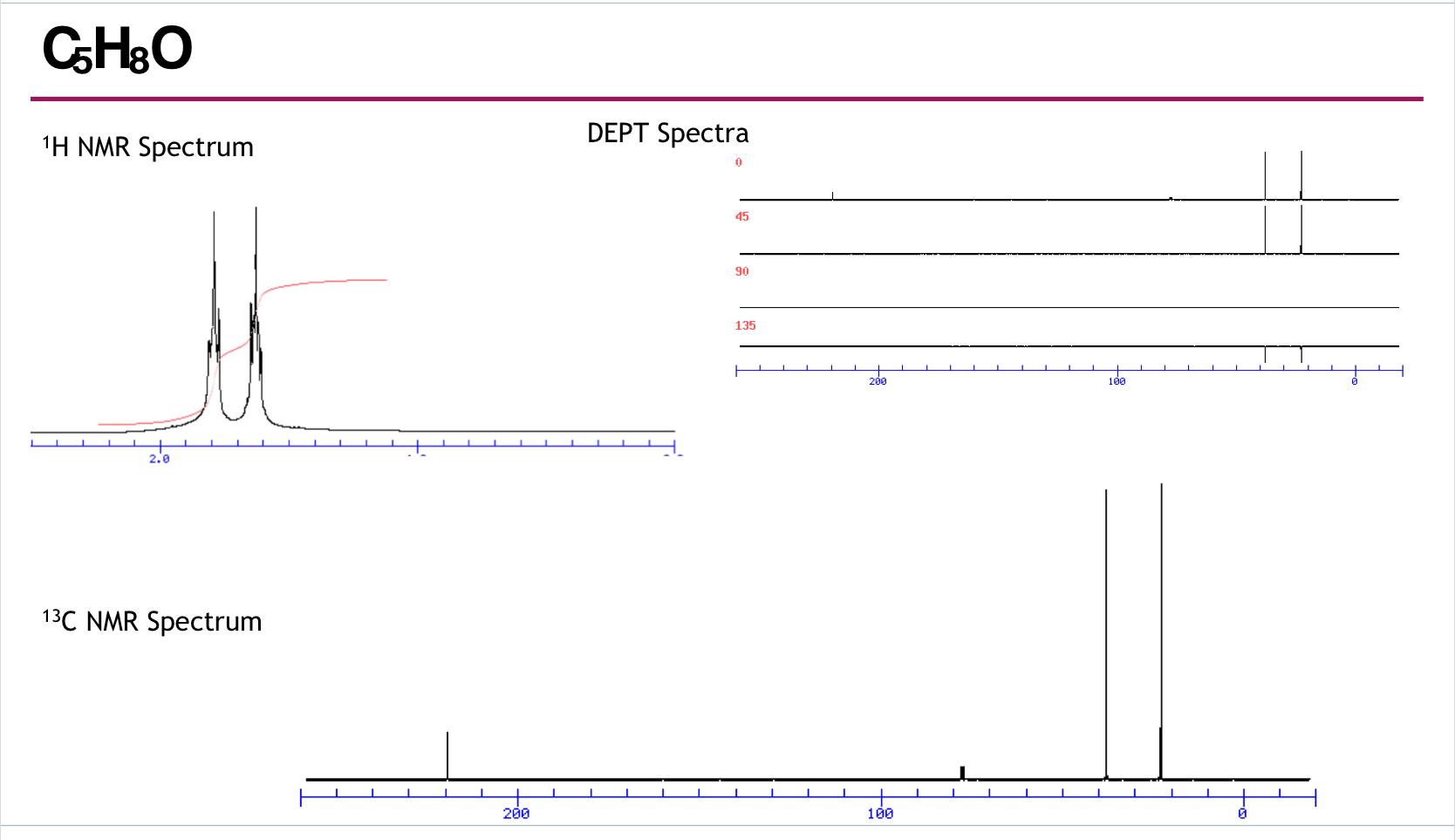Select the tall peak in the 13C spectrum

point(1160,611)
